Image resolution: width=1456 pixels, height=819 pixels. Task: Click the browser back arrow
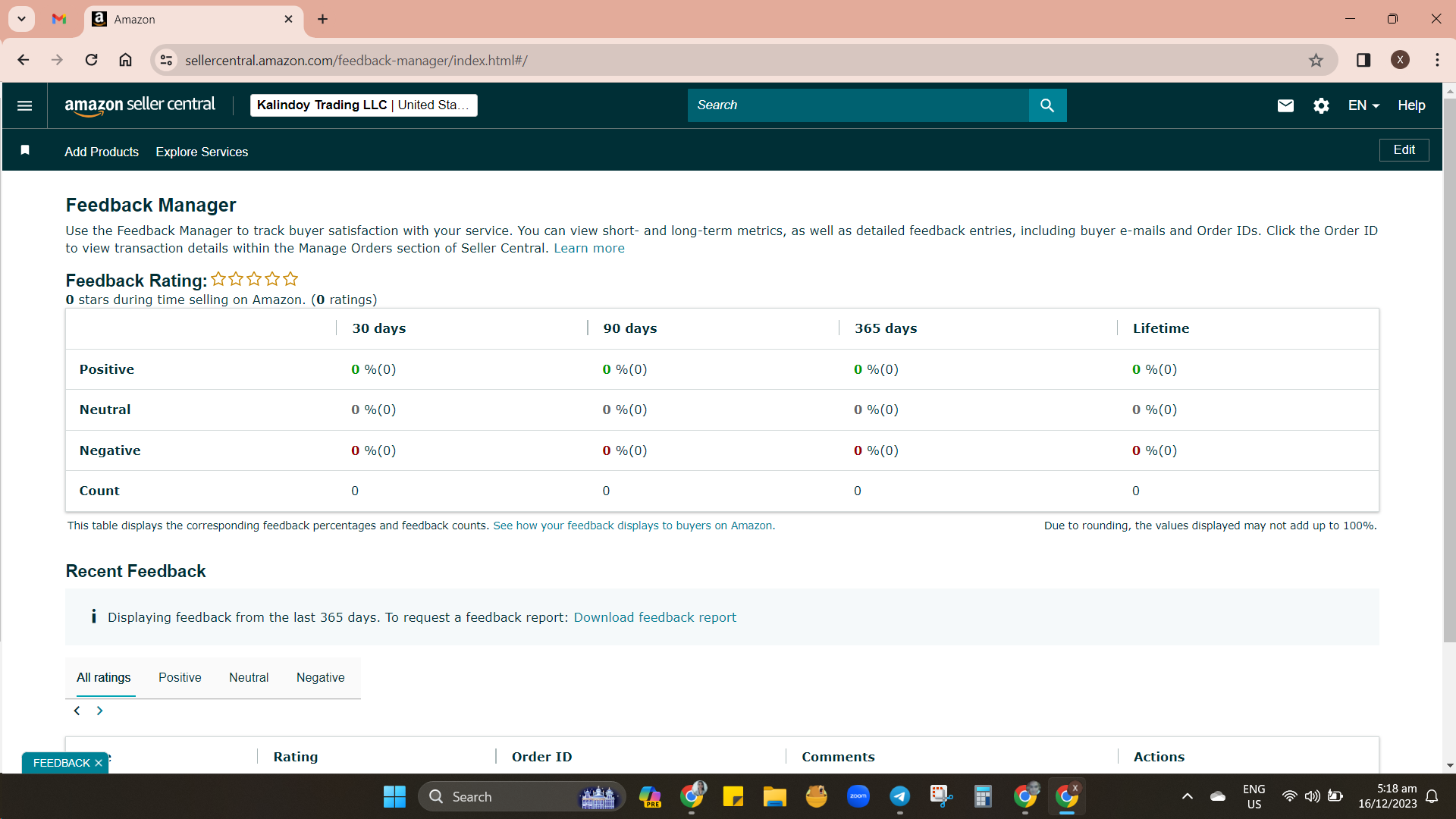(23, 60)
